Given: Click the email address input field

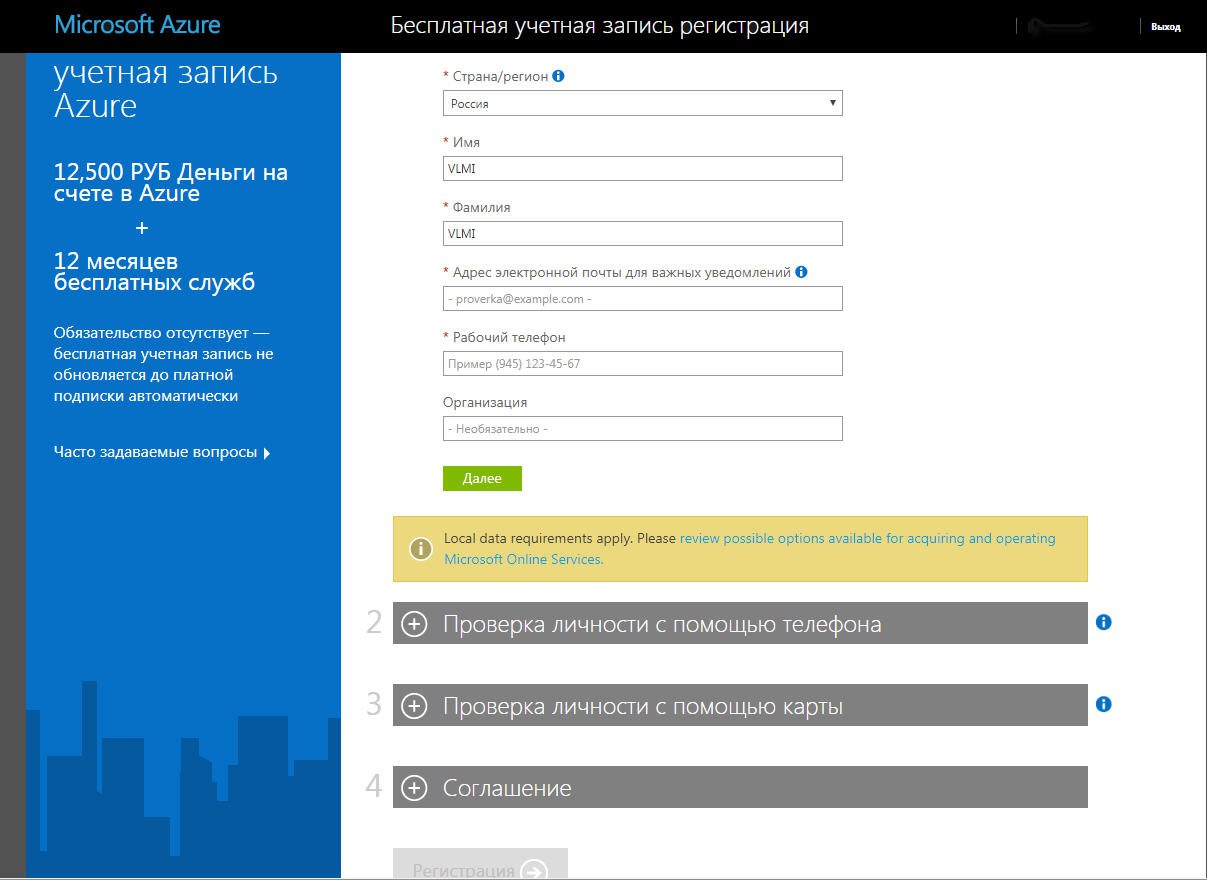Looking at the screenshot, I should pyautogui.click(x=642, y=298).
